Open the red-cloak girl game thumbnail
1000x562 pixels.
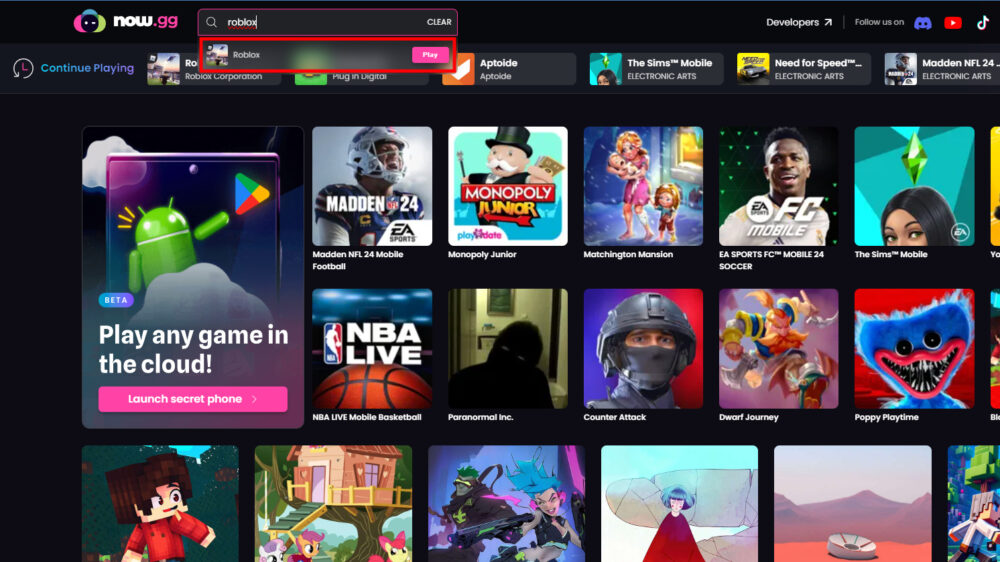click(x=679, y=504)
